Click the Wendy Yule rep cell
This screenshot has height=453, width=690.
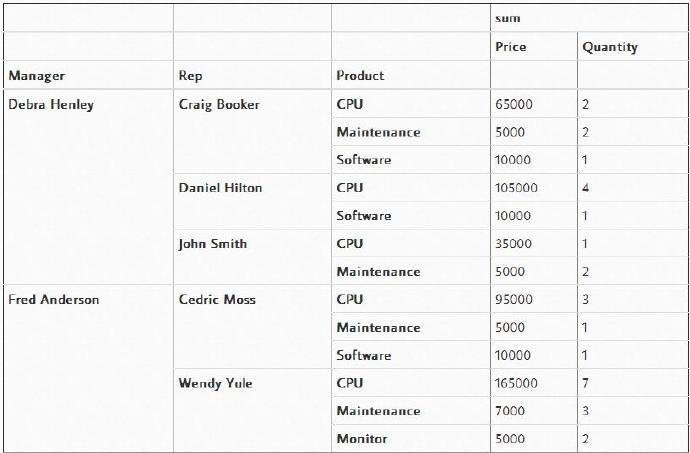click(x=215, y=383)
